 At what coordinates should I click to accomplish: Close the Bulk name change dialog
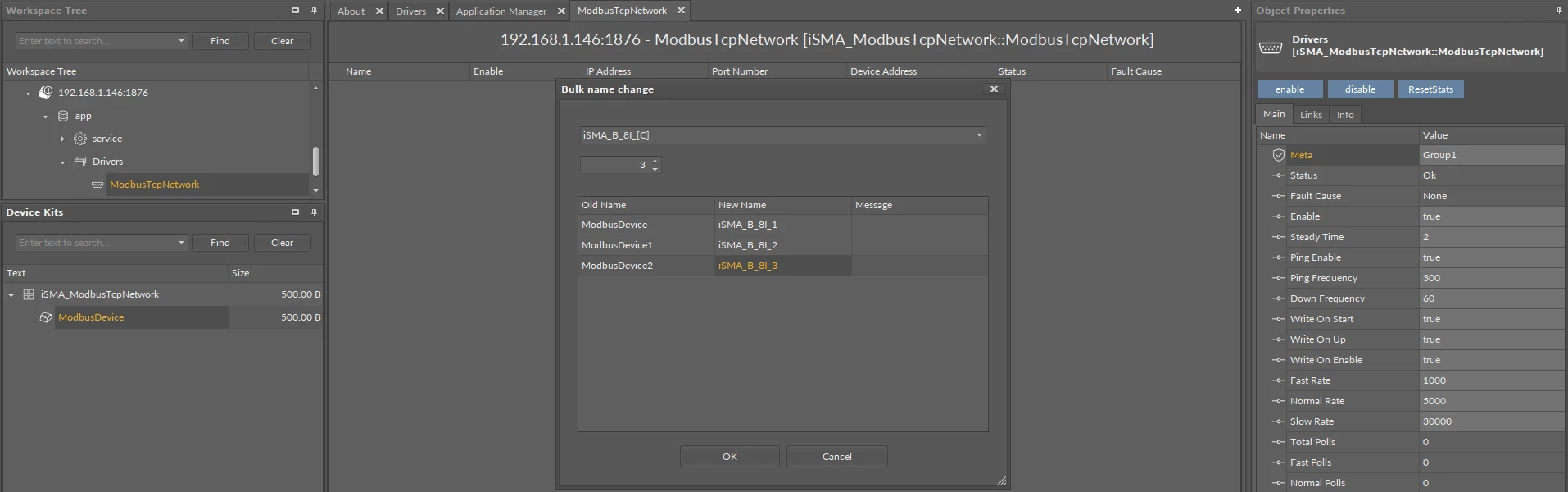click(x=994, y=89)
